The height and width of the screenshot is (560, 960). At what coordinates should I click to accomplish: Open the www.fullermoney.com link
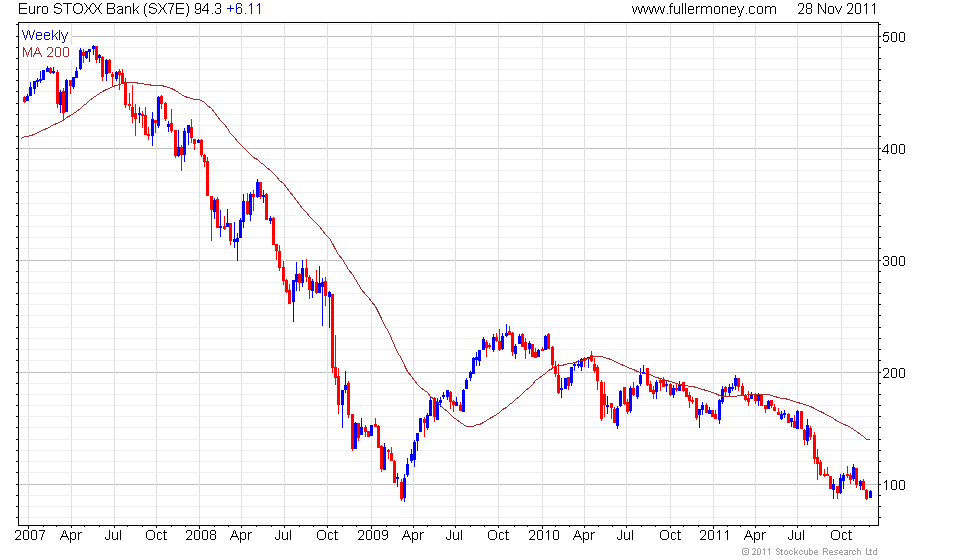(x=704, y=9)
